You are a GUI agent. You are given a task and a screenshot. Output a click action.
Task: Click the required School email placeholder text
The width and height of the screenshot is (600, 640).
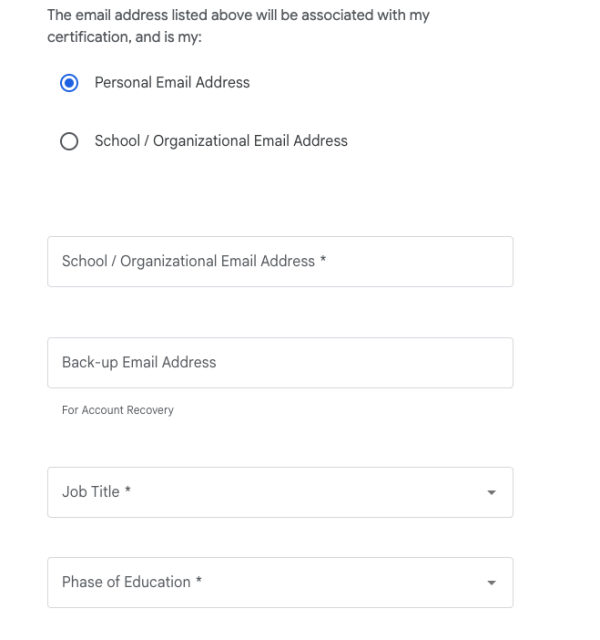tap(195, 262)
